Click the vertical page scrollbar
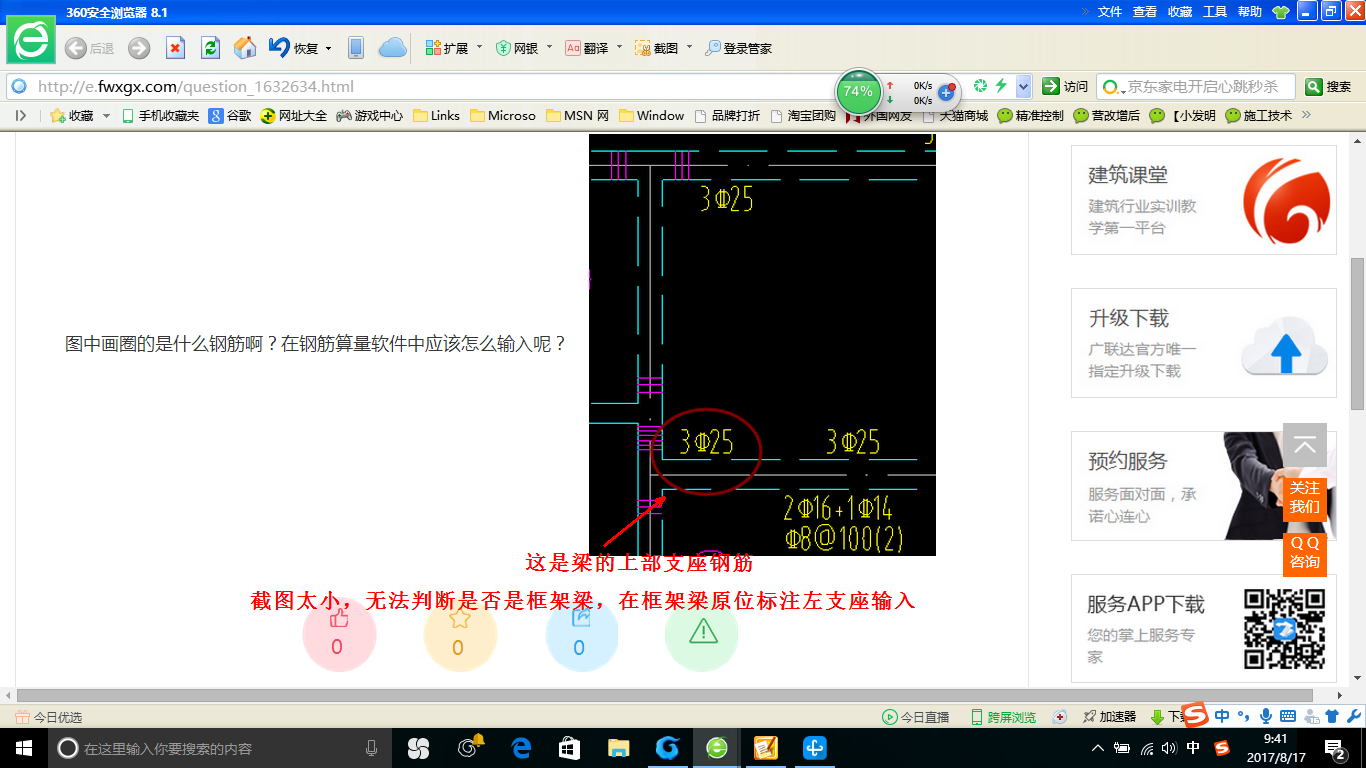 1357,334
